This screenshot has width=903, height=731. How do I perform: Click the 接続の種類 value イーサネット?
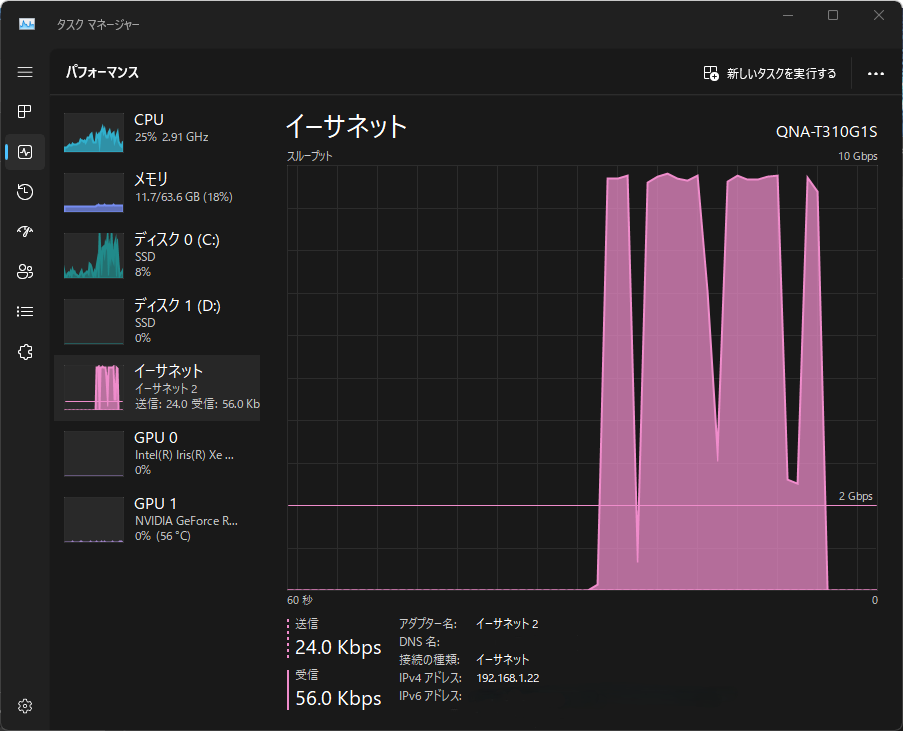coord(502,660)
